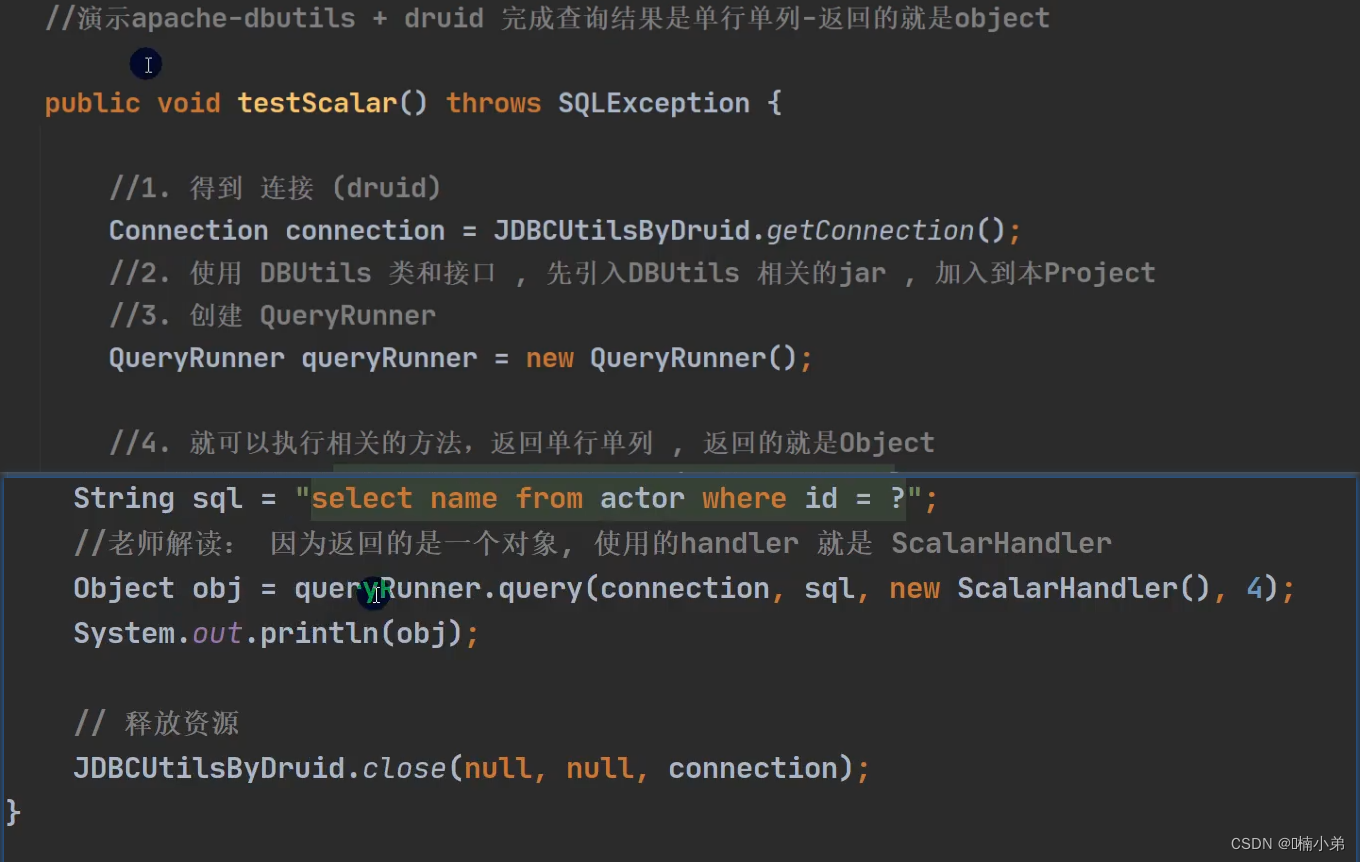The width and height of the screenshot is (1360, 862).
Task: Click the 'System' class name
Action: point(124,633)
